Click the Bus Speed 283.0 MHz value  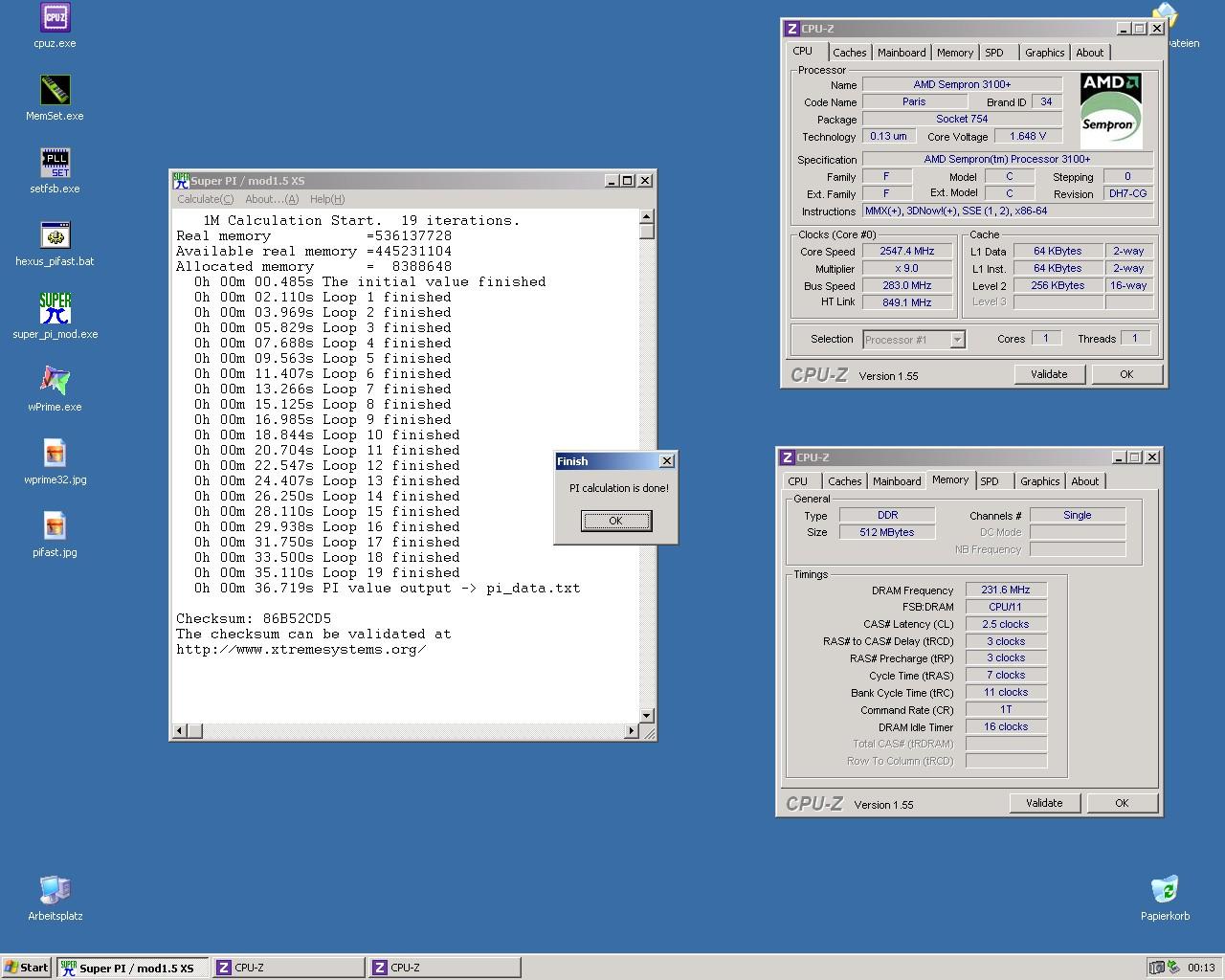click(907, 285)
